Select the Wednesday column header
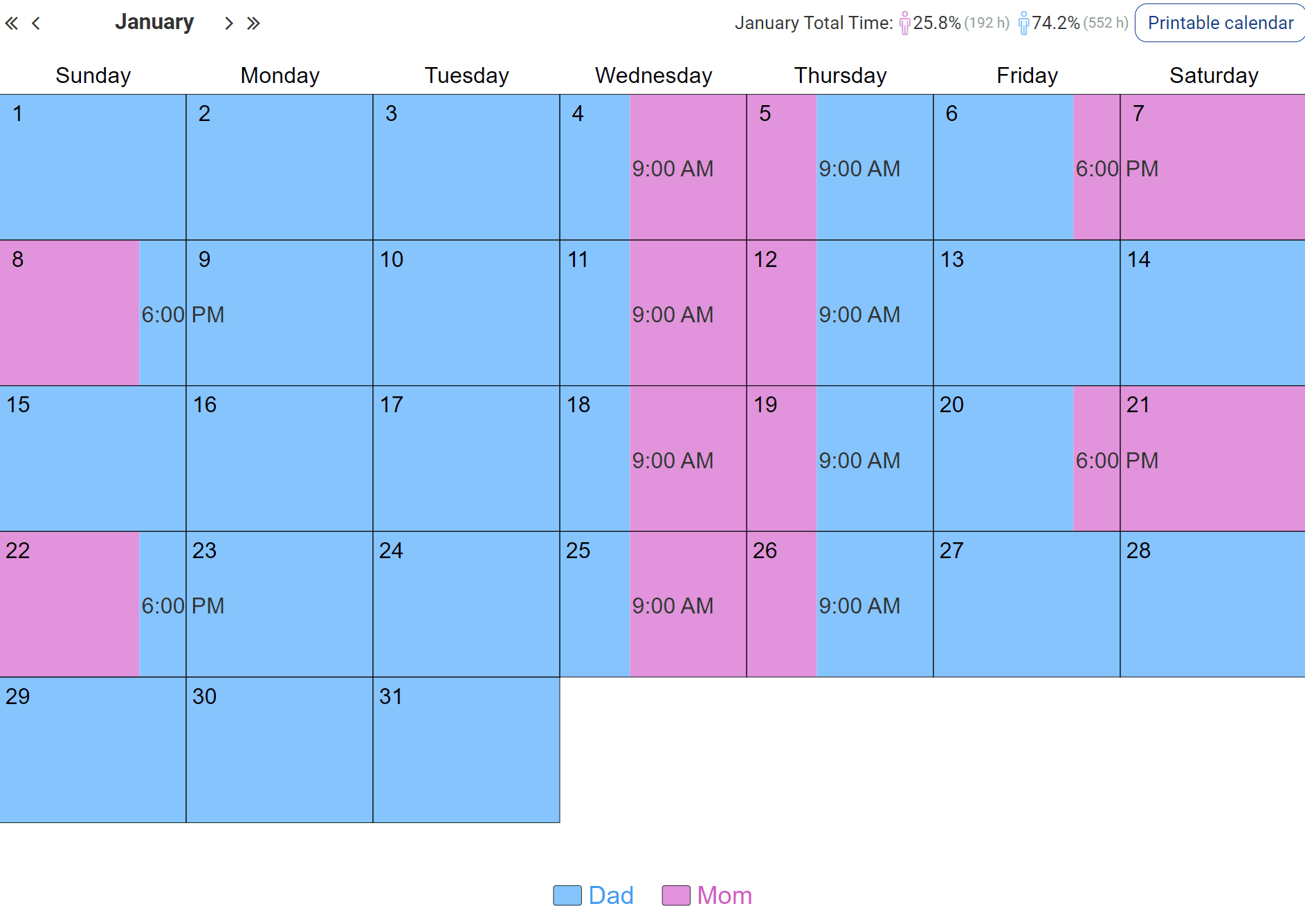 click(653, 75)
